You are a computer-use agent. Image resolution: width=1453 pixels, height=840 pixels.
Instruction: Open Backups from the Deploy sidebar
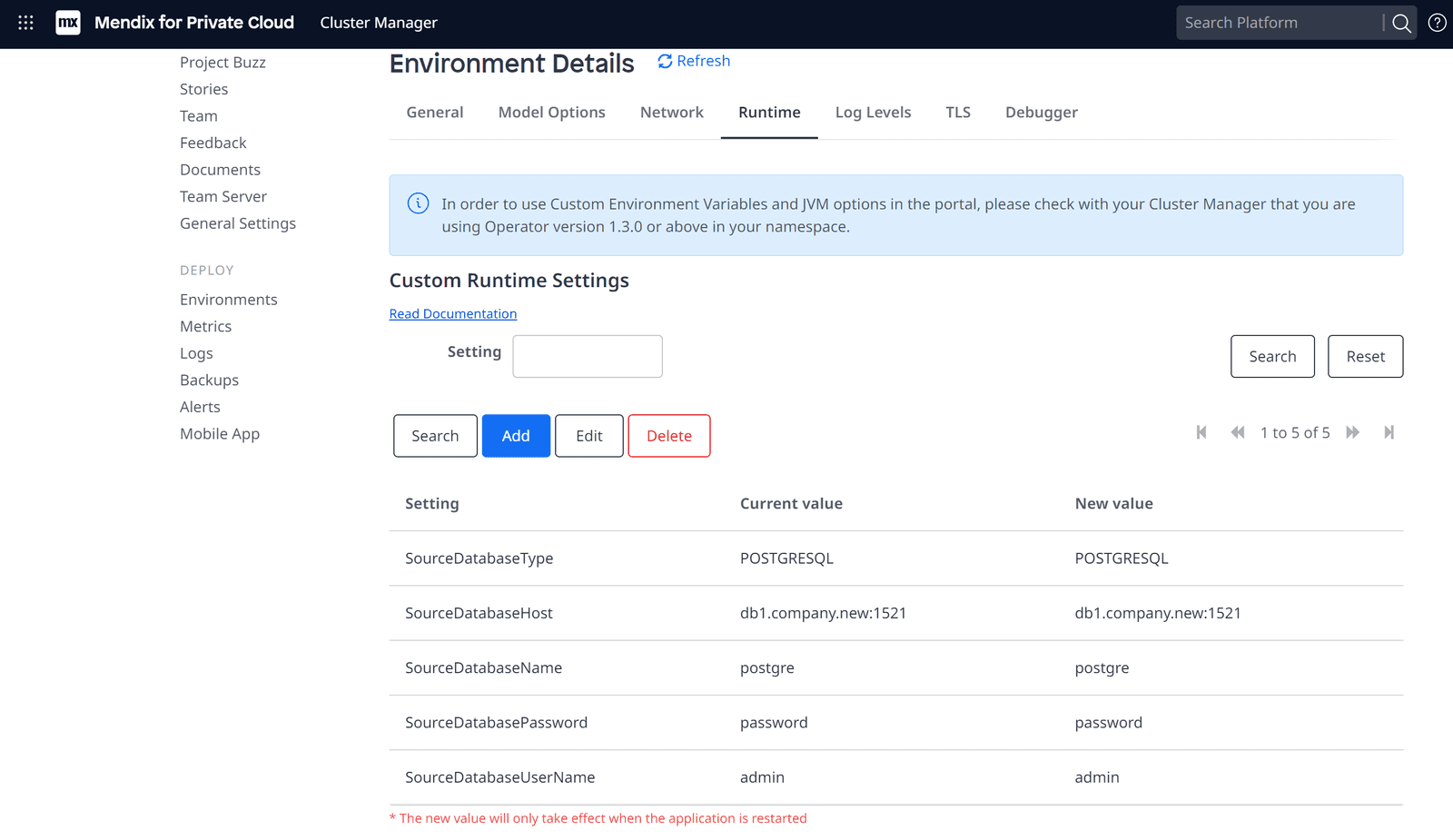(209, 380)
